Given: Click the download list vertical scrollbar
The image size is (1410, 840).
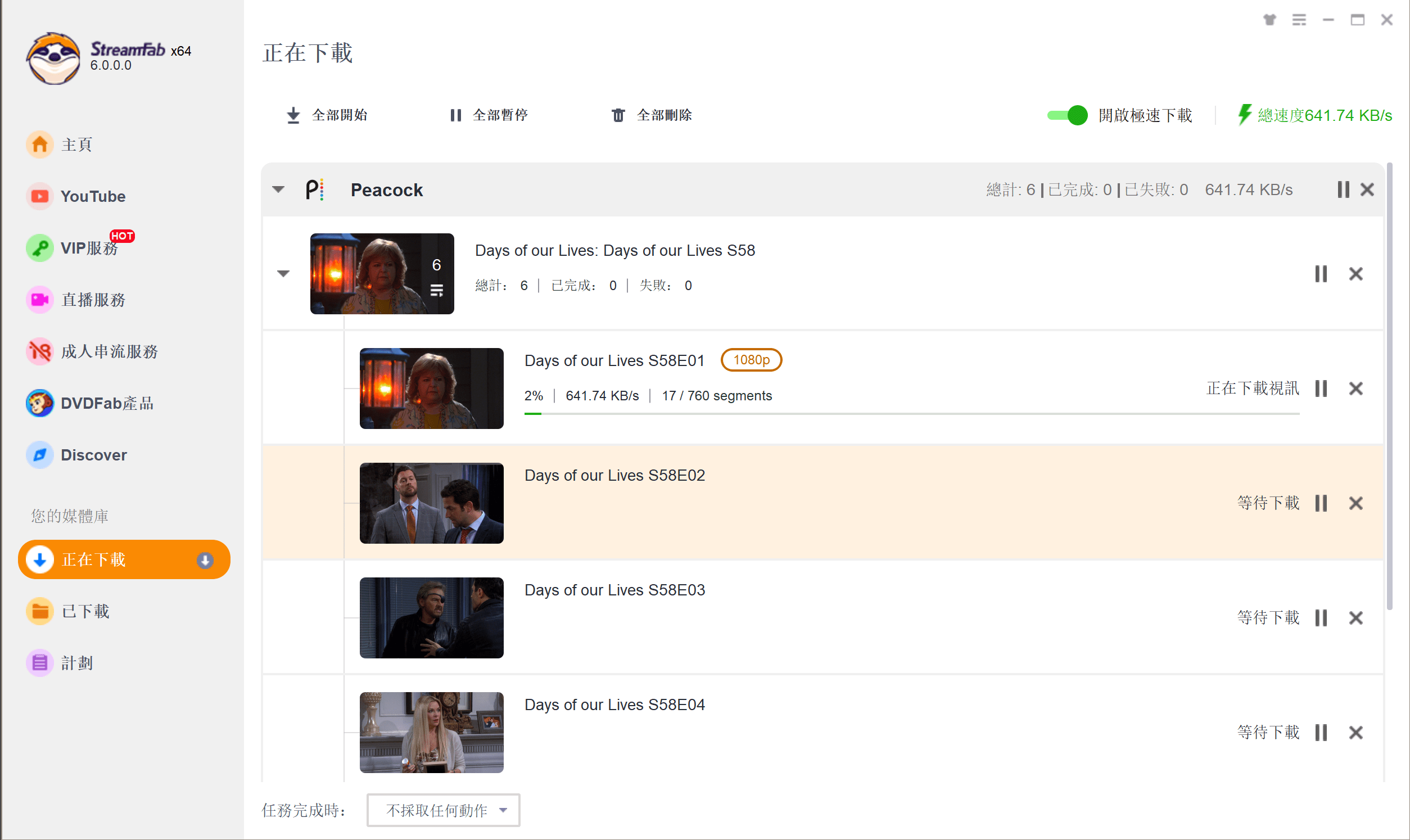Looking at the screenshot, I should [x=1389, y=387].
